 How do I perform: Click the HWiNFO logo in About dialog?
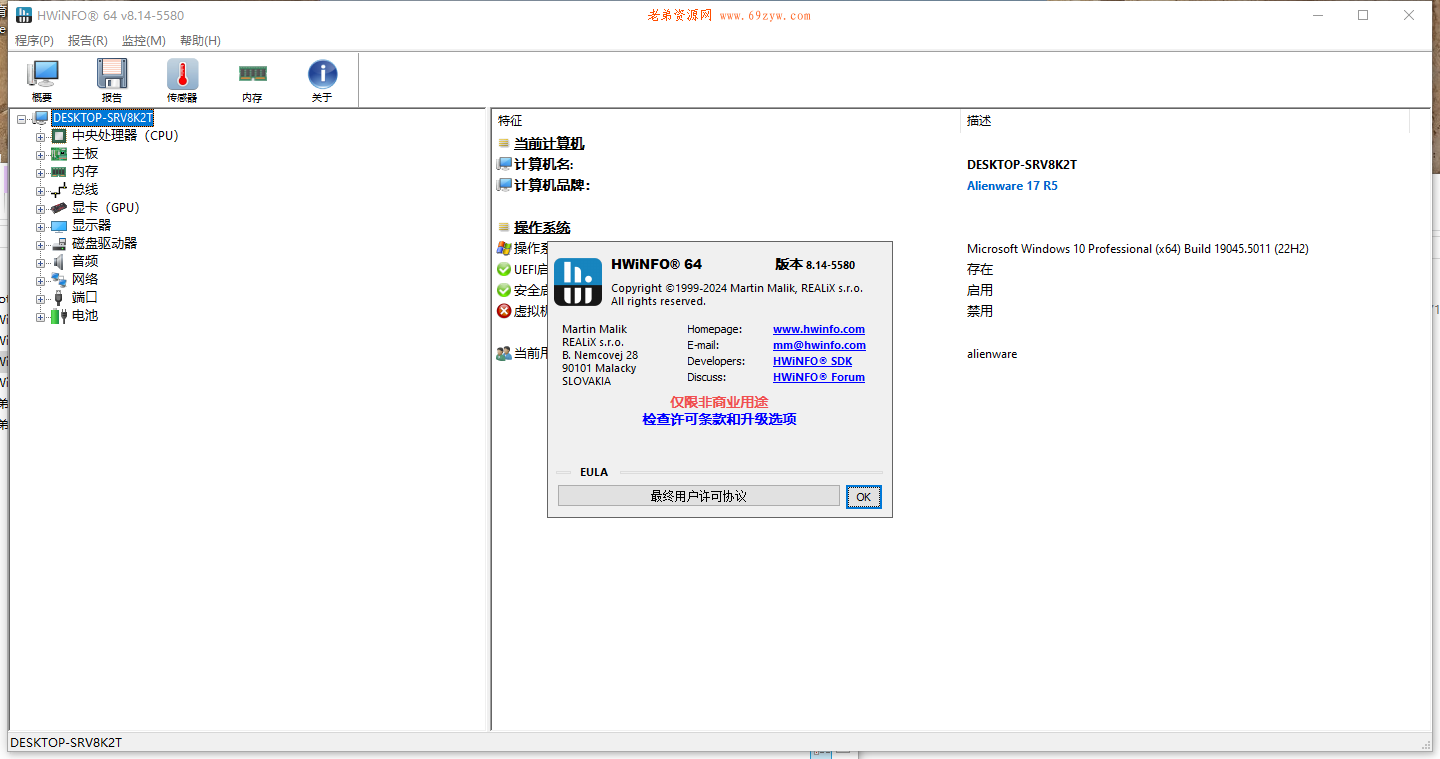[x=578, y=281]
